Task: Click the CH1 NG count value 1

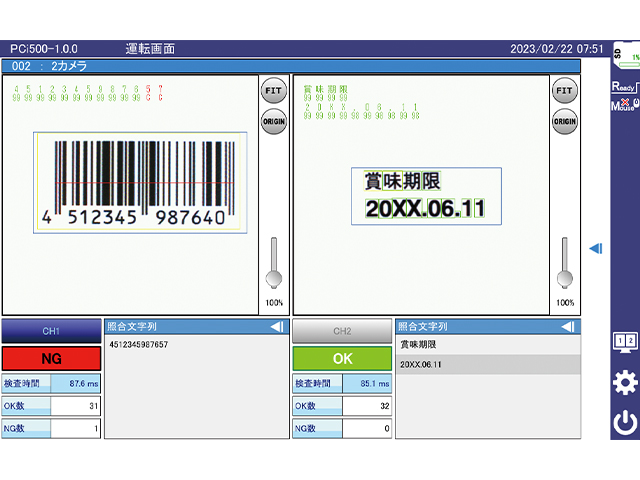Action: point(76,429)
